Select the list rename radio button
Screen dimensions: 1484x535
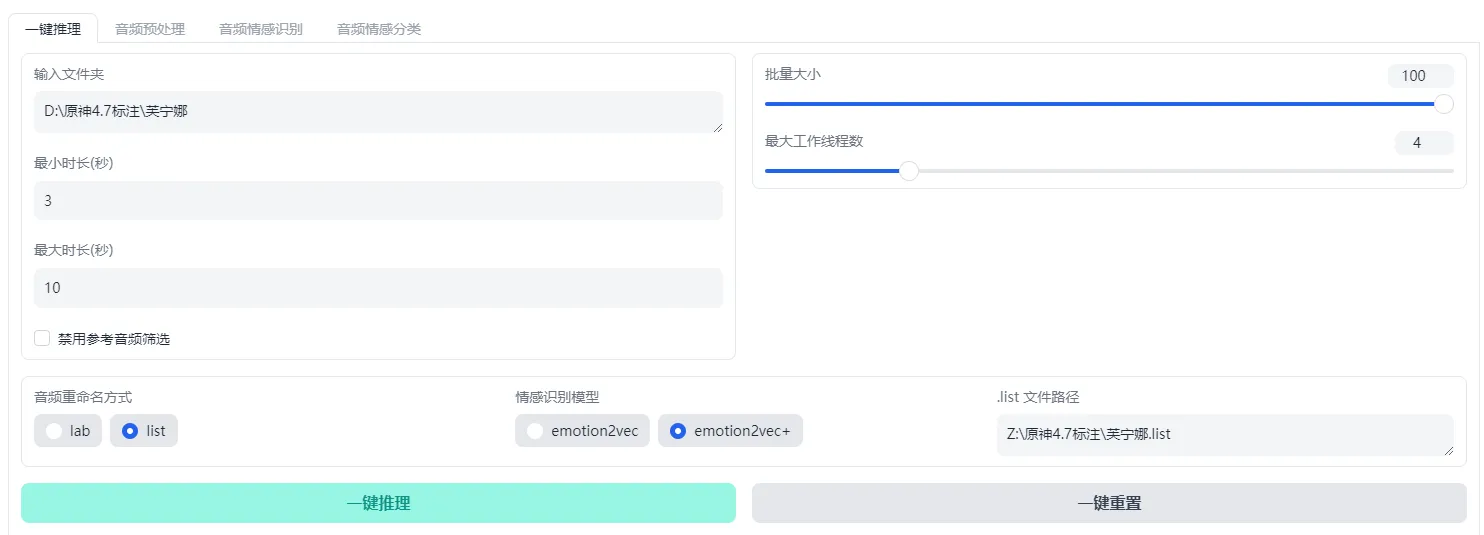pyautogui.click(x=144, y=431)
